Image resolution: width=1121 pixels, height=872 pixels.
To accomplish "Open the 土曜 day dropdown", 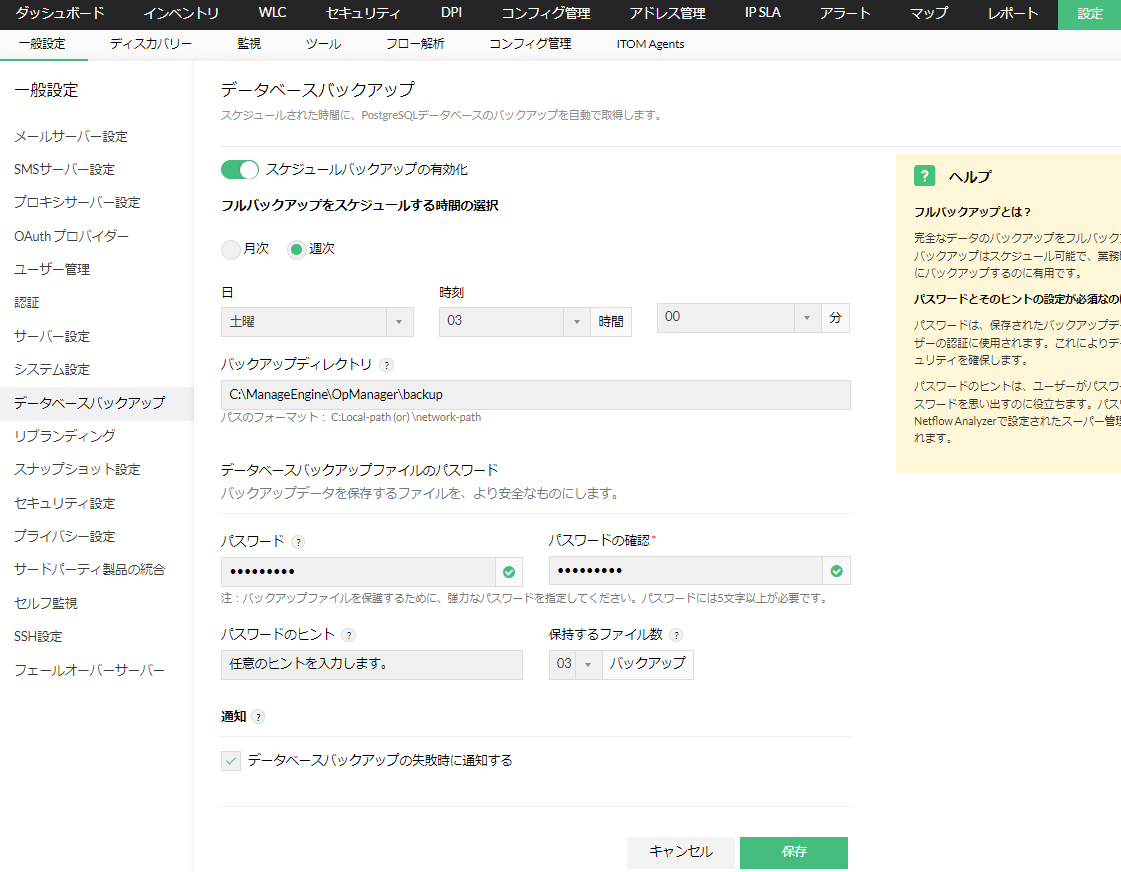I will coord(316,322).
